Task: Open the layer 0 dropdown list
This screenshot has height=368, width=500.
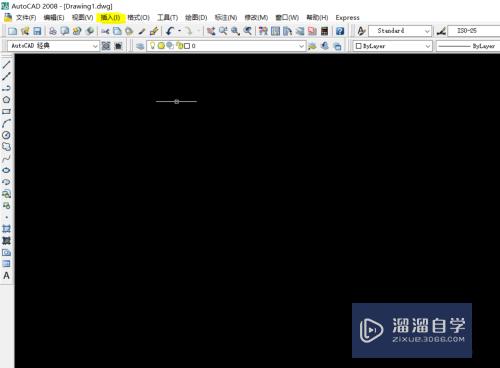Action: point(226,46)
